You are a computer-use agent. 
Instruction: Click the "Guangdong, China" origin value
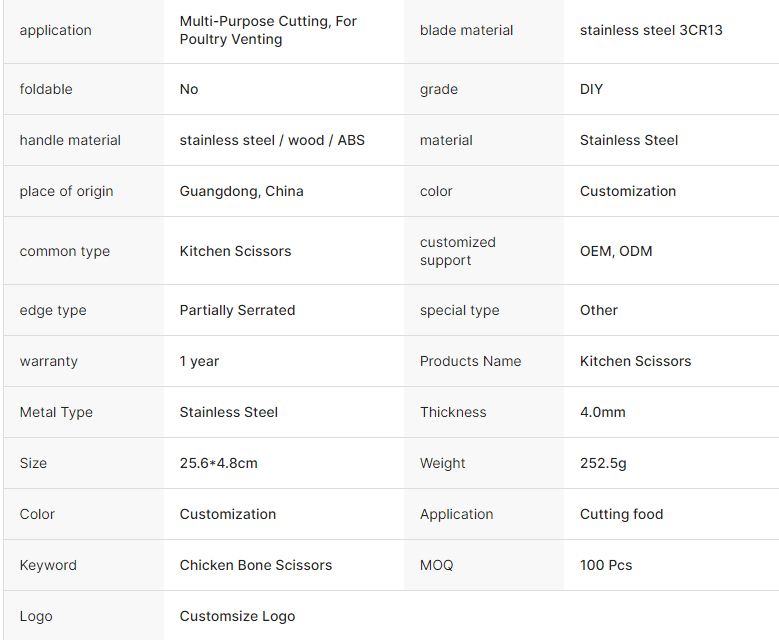pyautogui.click(x=241, y=191)
